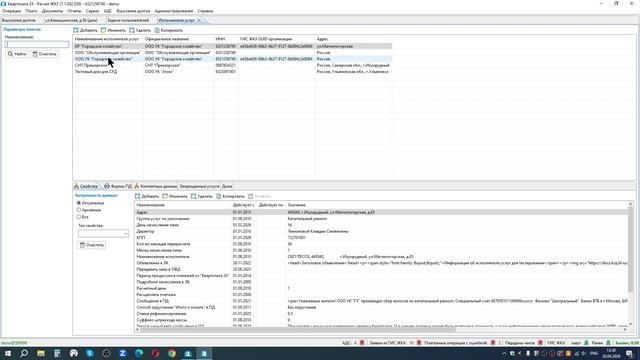This screenshot has height=360, width=640.
Task: Click the red Платежные операции с ошибкой indicator
Action: click(x=493, y=343)
